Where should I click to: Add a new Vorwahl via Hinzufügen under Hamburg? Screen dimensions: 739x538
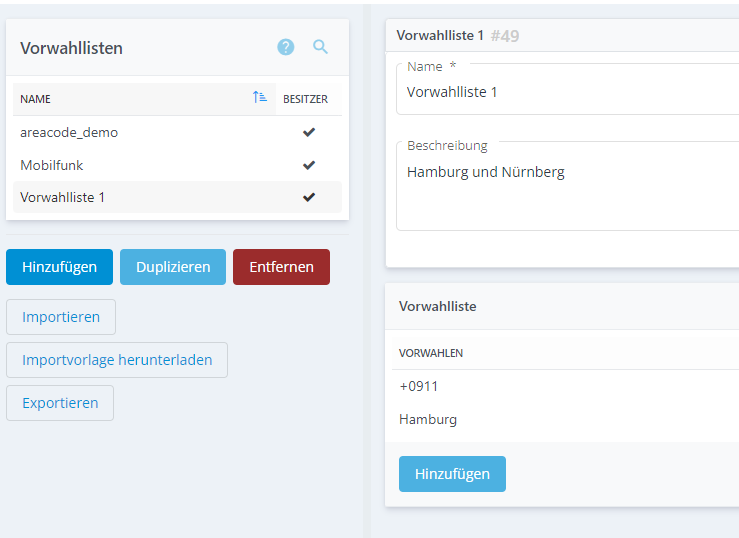click(452, 474)
